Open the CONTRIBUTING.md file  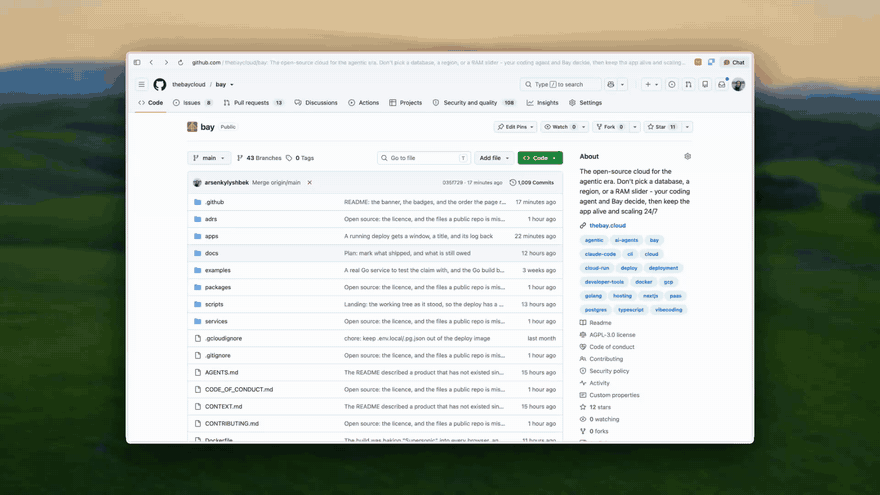pyautogui.click(x=232, y=424)
